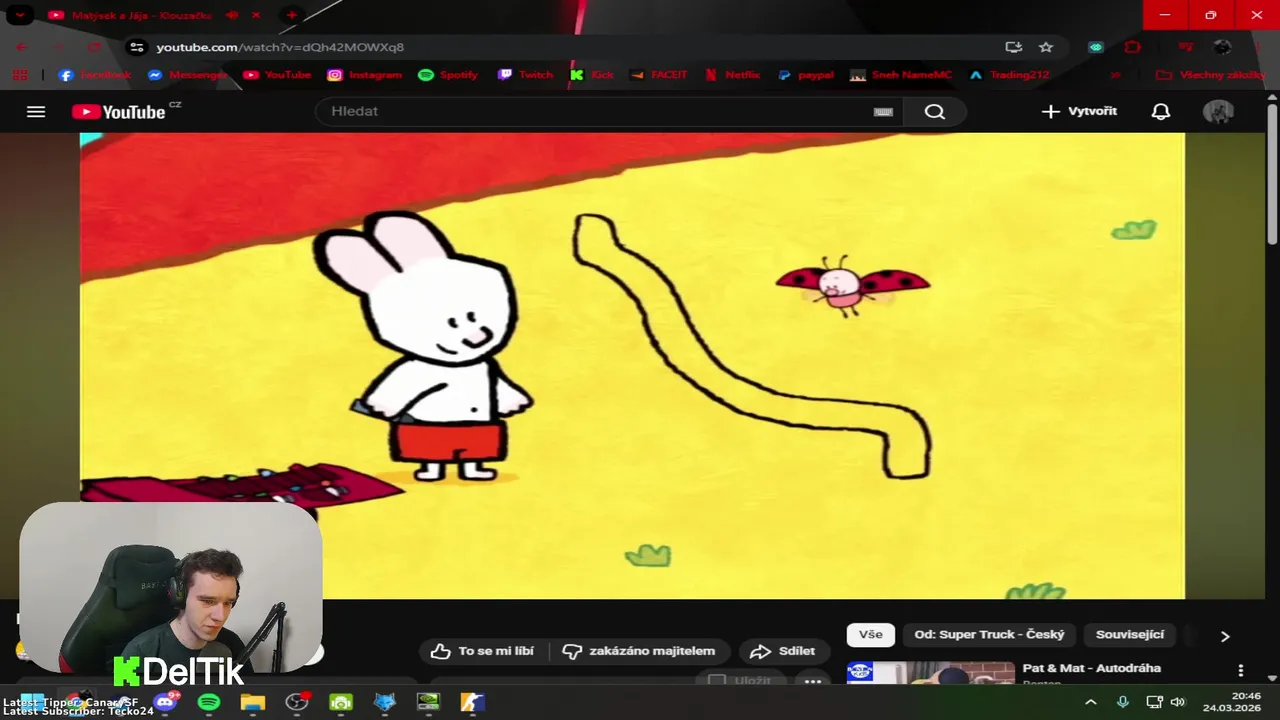The width and height of the screenshot is (1280, 720).
Task: Open the tab search dropdown arrow
Action: [19, 15]
